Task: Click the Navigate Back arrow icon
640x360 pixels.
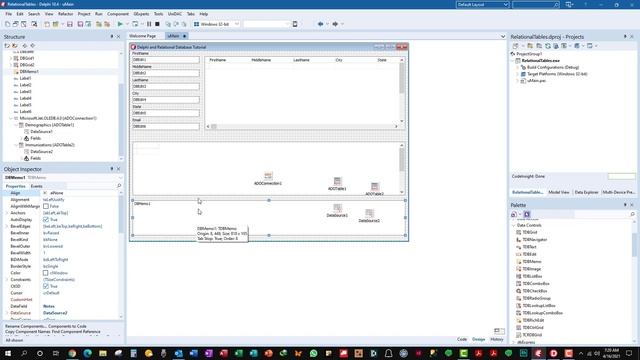Action: [320, 24]
